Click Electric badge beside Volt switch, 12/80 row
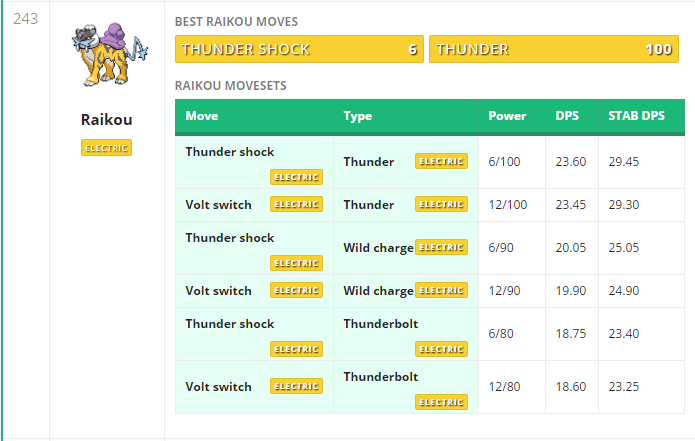 coord(296,386)
